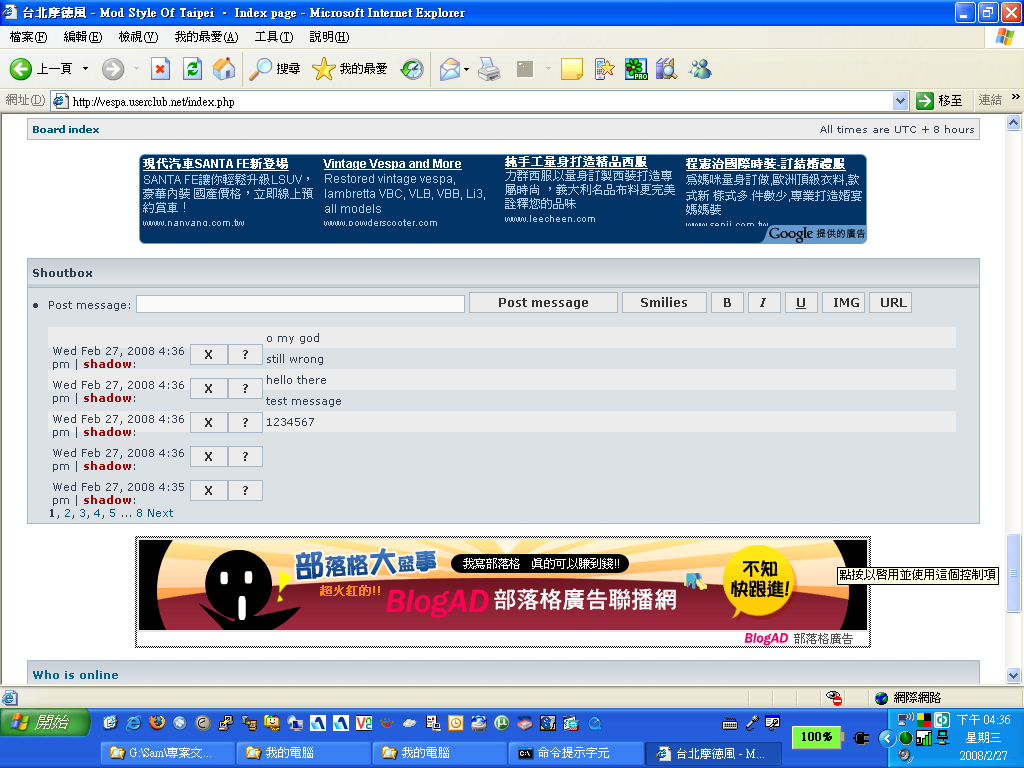Open the Vintage Vespa and More ad link
Image resolution: width=1024 pixels, height=768 pixels.
(392, 163)
